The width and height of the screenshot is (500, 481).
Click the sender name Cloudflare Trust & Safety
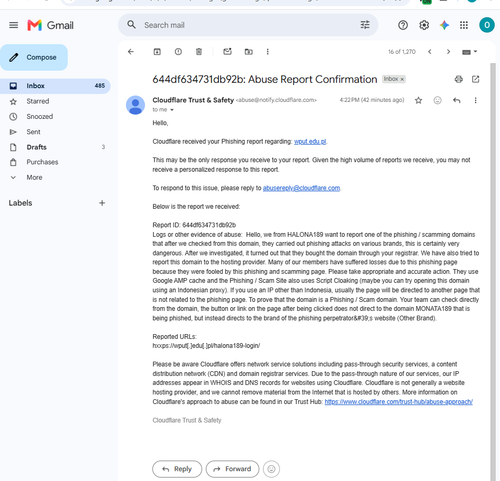coord(193,100)
